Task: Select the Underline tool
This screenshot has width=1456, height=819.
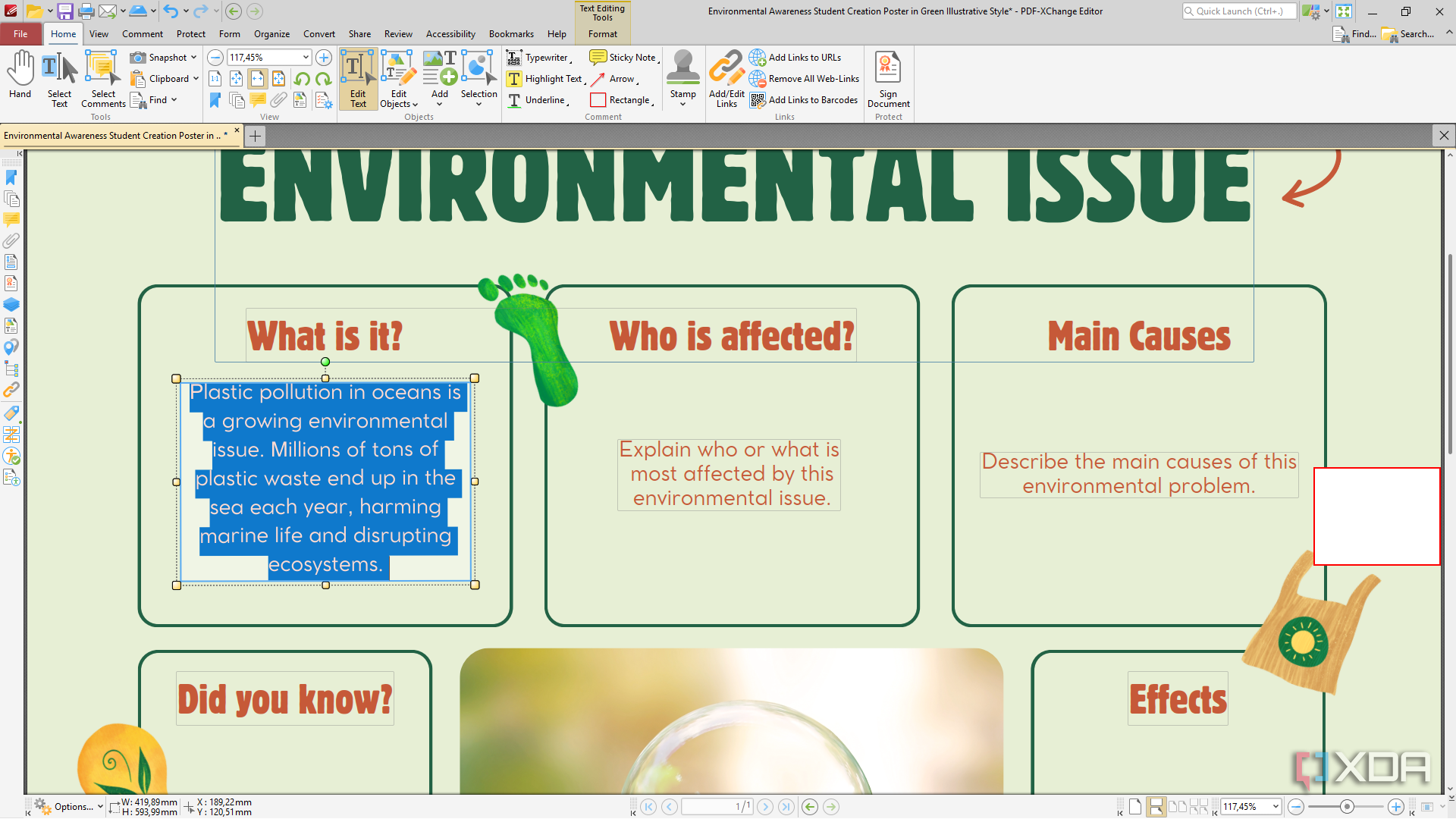Action: pos(537,100)
